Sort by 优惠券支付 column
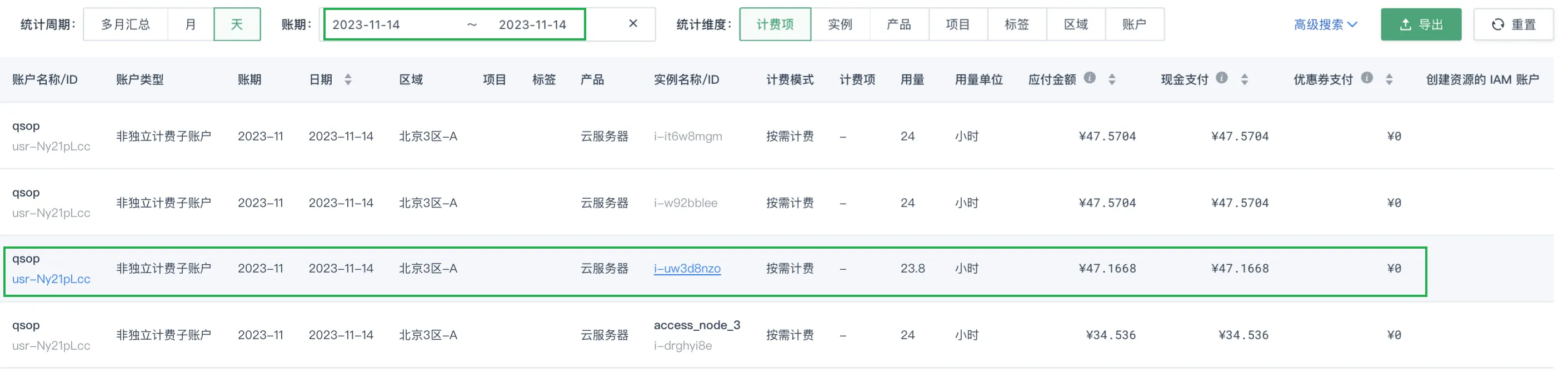 tap(1389, 80)
